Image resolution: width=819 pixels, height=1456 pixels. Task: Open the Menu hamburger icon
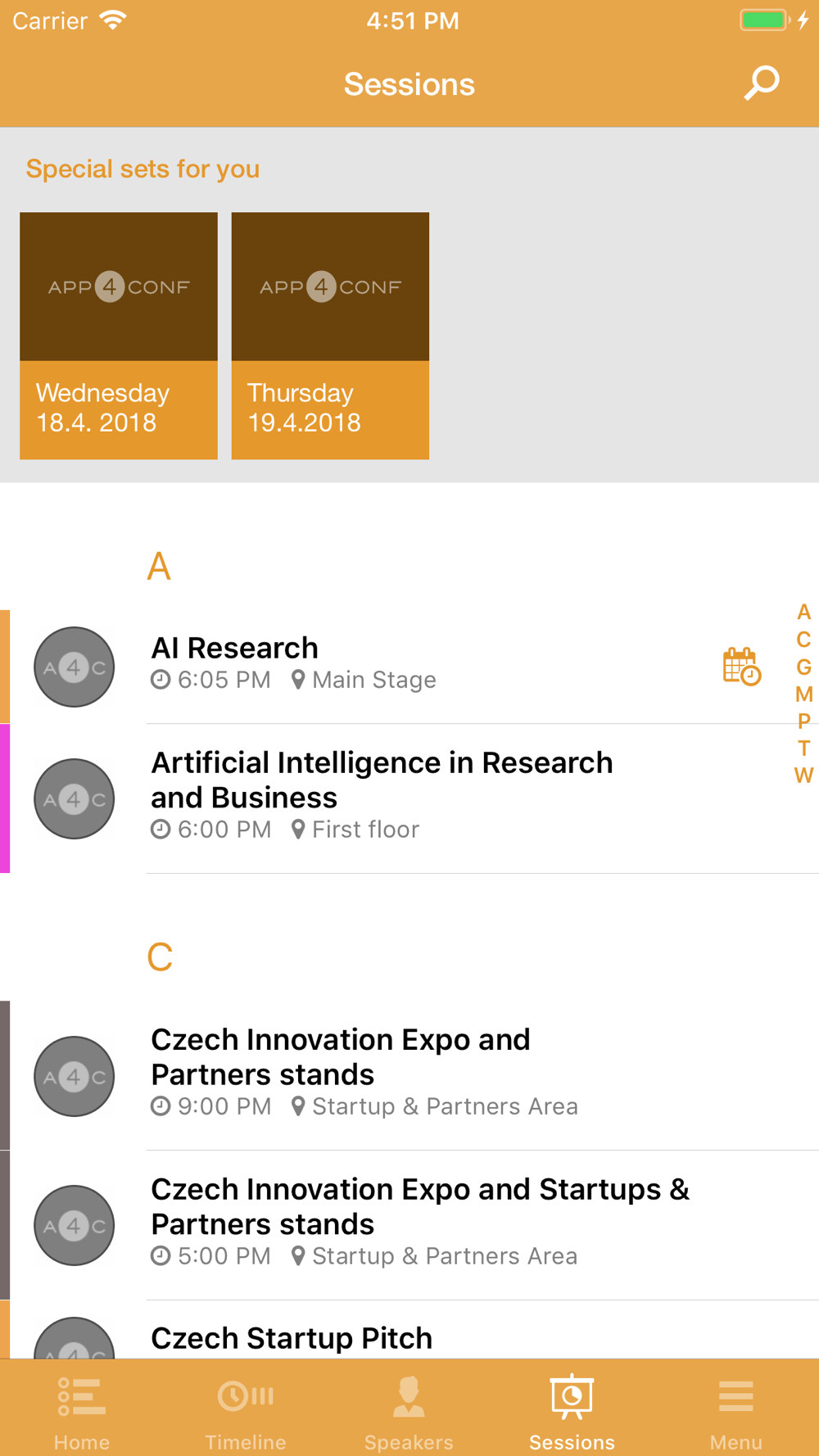[x=736, y=1396]
